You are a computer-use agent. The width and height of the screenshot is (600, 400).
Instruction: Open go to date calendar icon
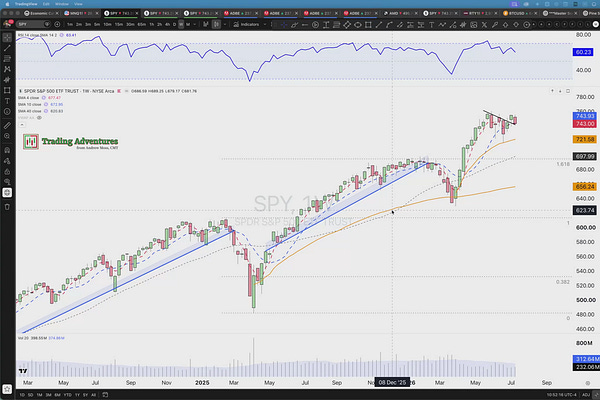point(105,395)
